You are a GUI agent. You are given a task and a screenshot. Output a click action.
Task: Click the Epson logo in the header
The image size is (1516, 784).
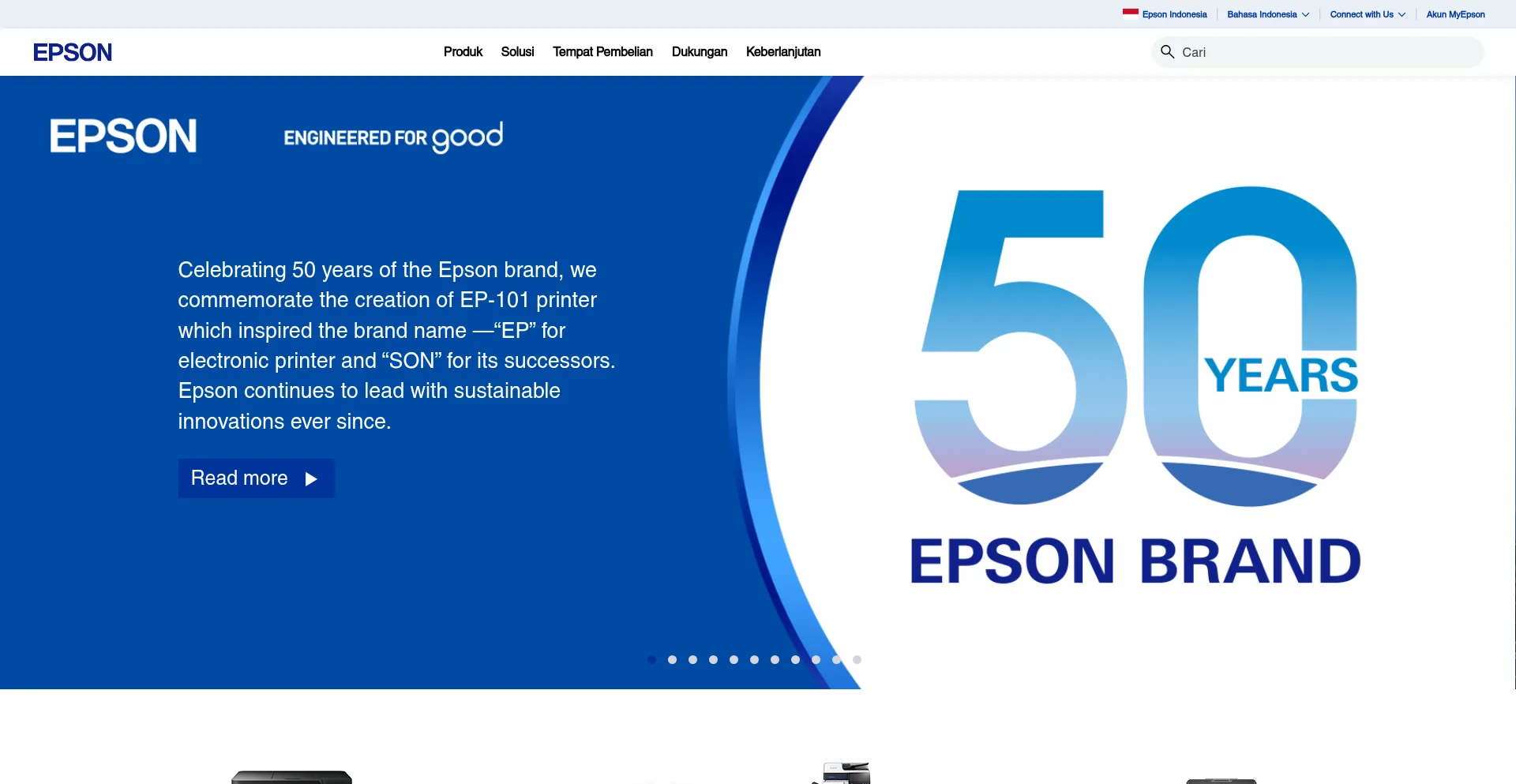pyautogui.click(x=73, y=52)
